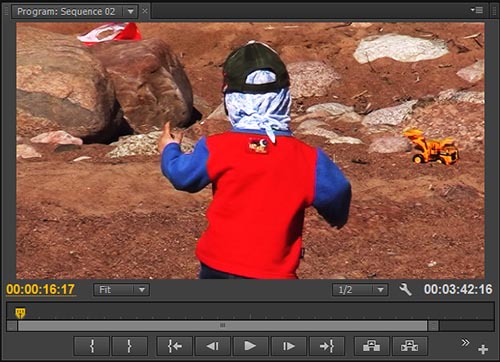Viewport: 500px width, 362px height.
Task: Open the panel menu in top-right corner
Action: coord(477,10)
